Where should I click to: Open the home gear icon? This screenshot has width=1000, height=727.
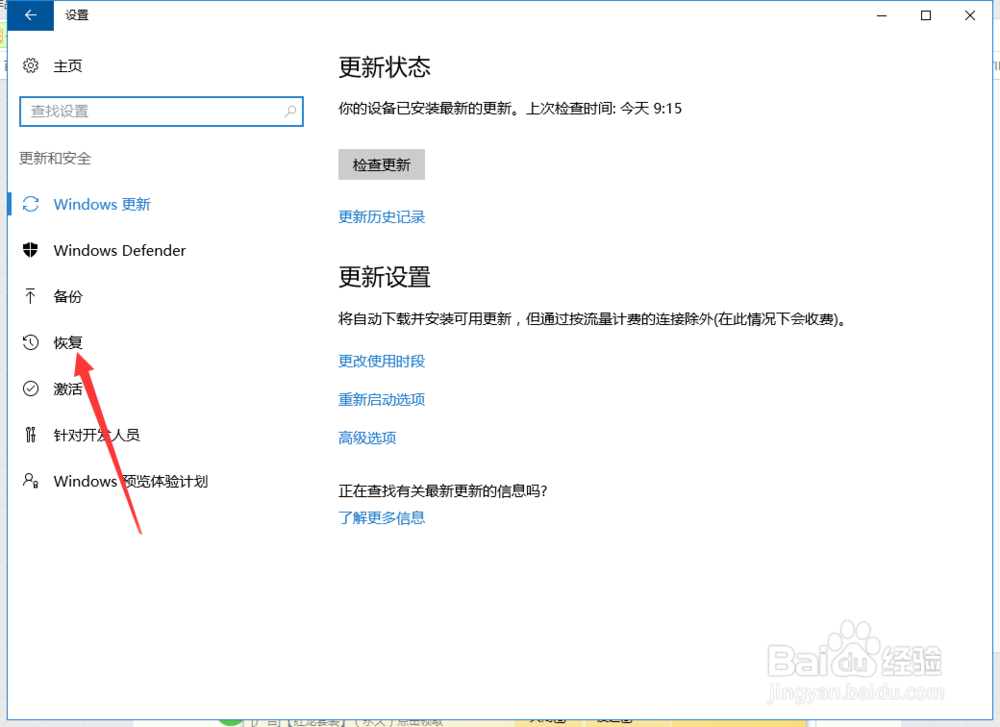click(x=31, y=66)
